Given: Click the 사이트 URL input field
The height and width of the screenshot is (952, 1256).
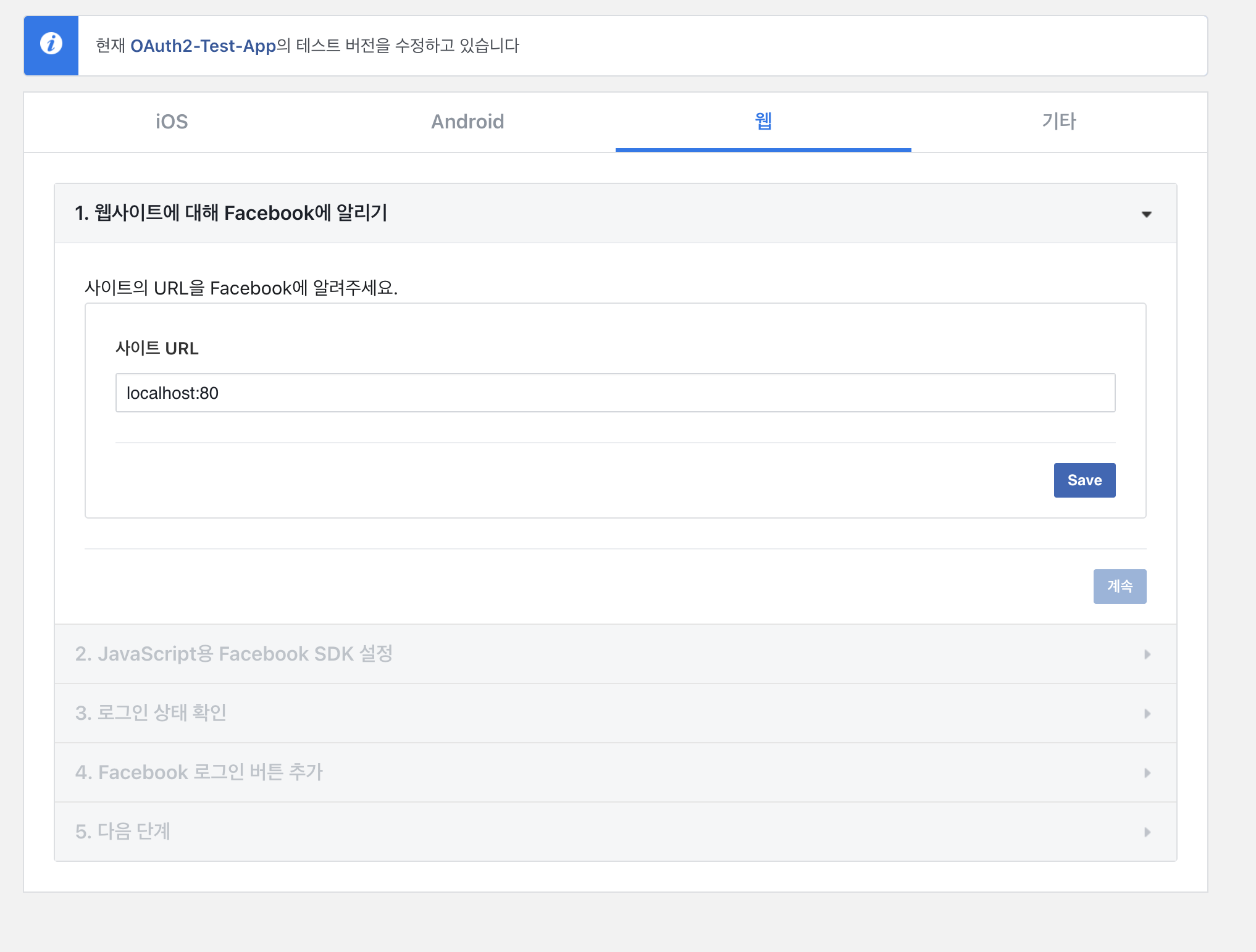Looking at the screenshot, I should click(615, 393).
